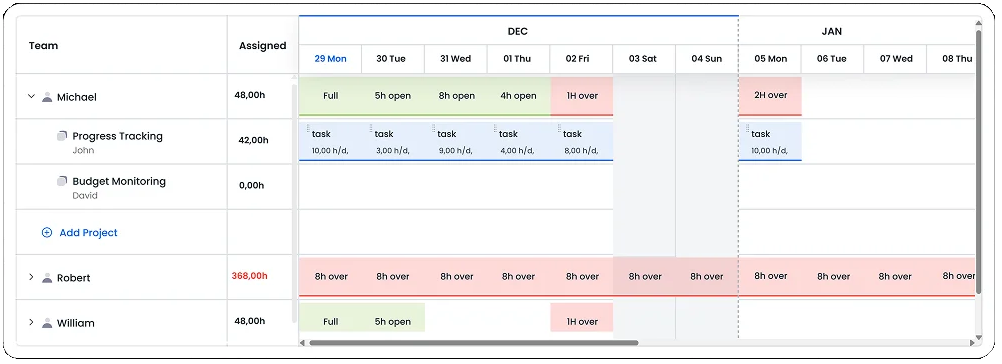Select the 04 Sun date column header
The image size is (1002, 364).
(707, 59)
